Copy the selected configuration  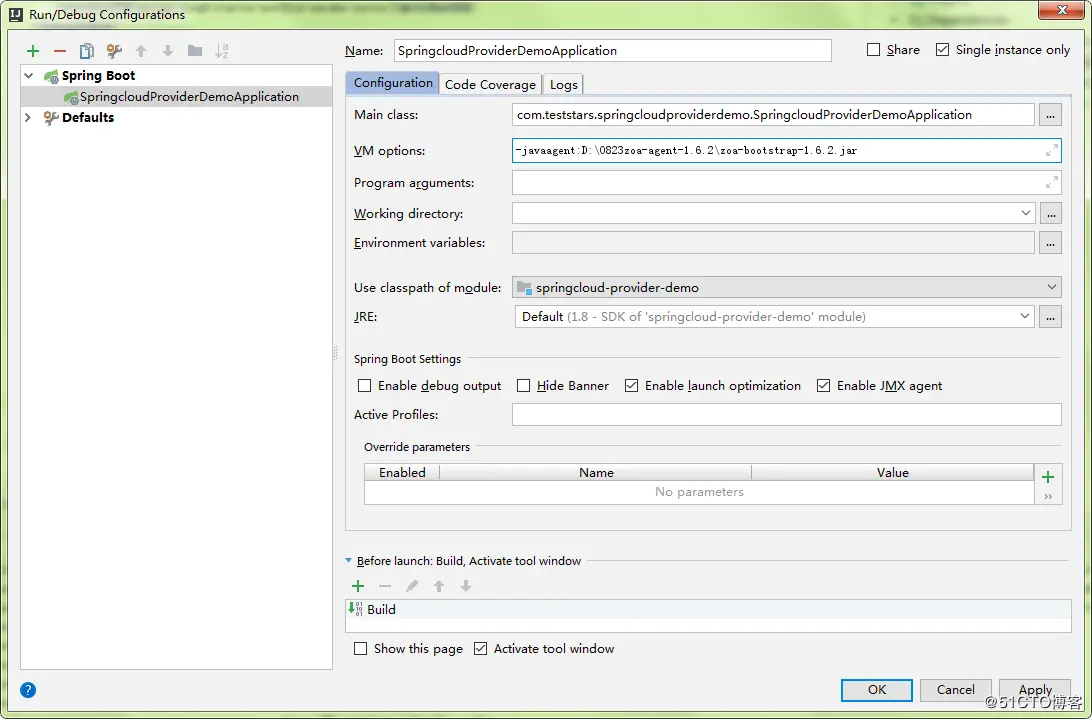point(86,51)
